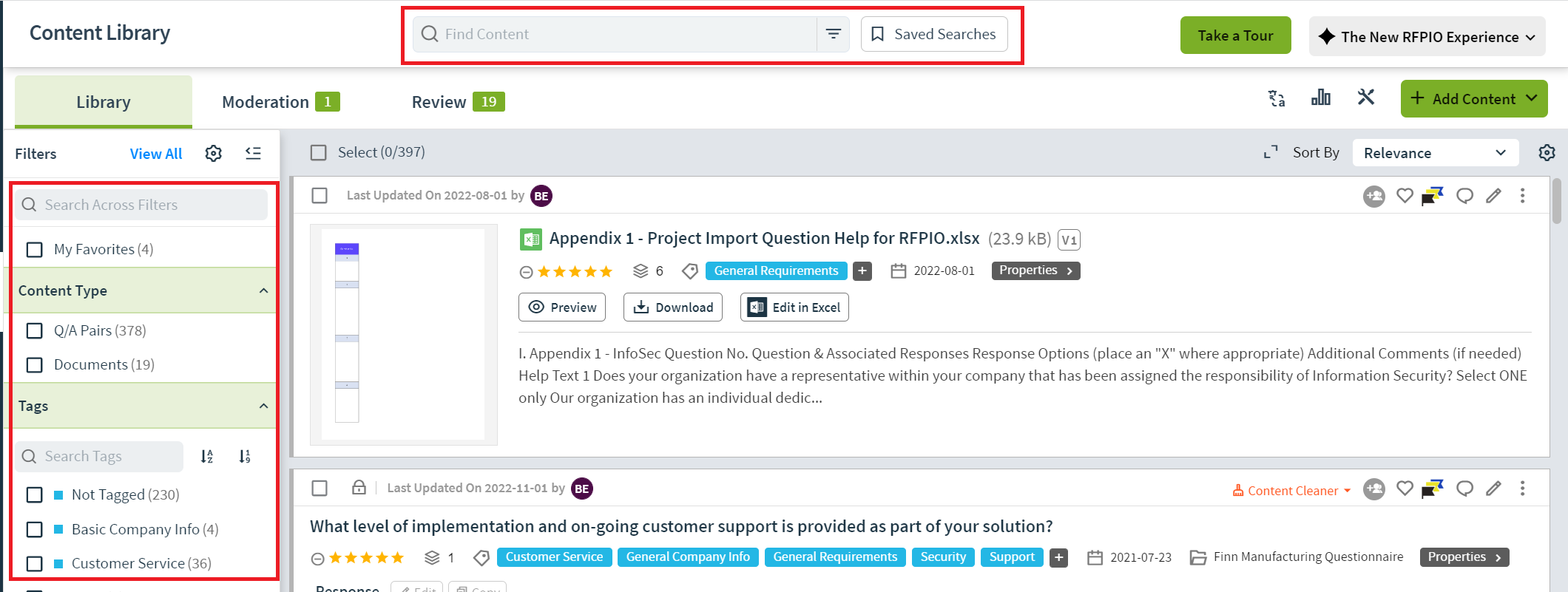The width and height of the screenshot is (1568, 592).
Task: Check the Basic Company Info (4) tag
Action: pos(34,530)
